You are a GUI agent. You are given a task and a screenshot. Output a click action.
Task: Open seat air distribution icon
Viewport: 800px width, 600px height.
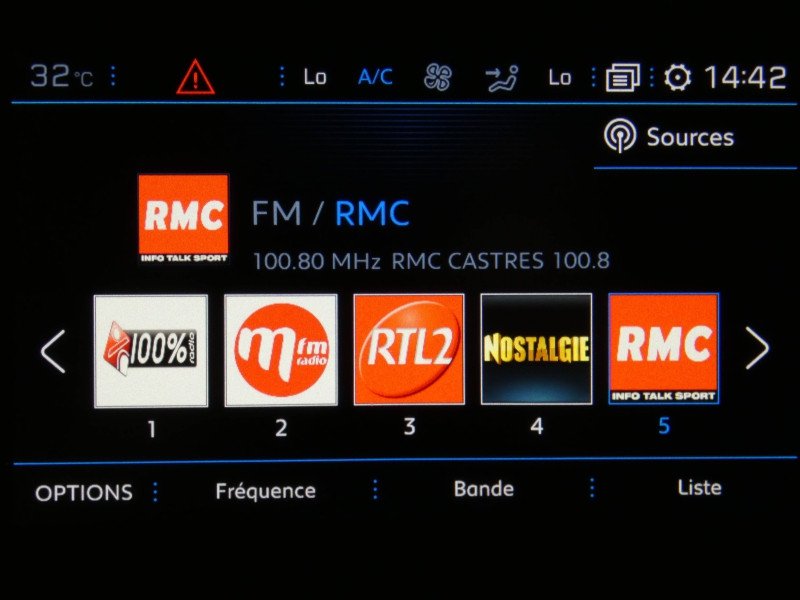(502, 78)
